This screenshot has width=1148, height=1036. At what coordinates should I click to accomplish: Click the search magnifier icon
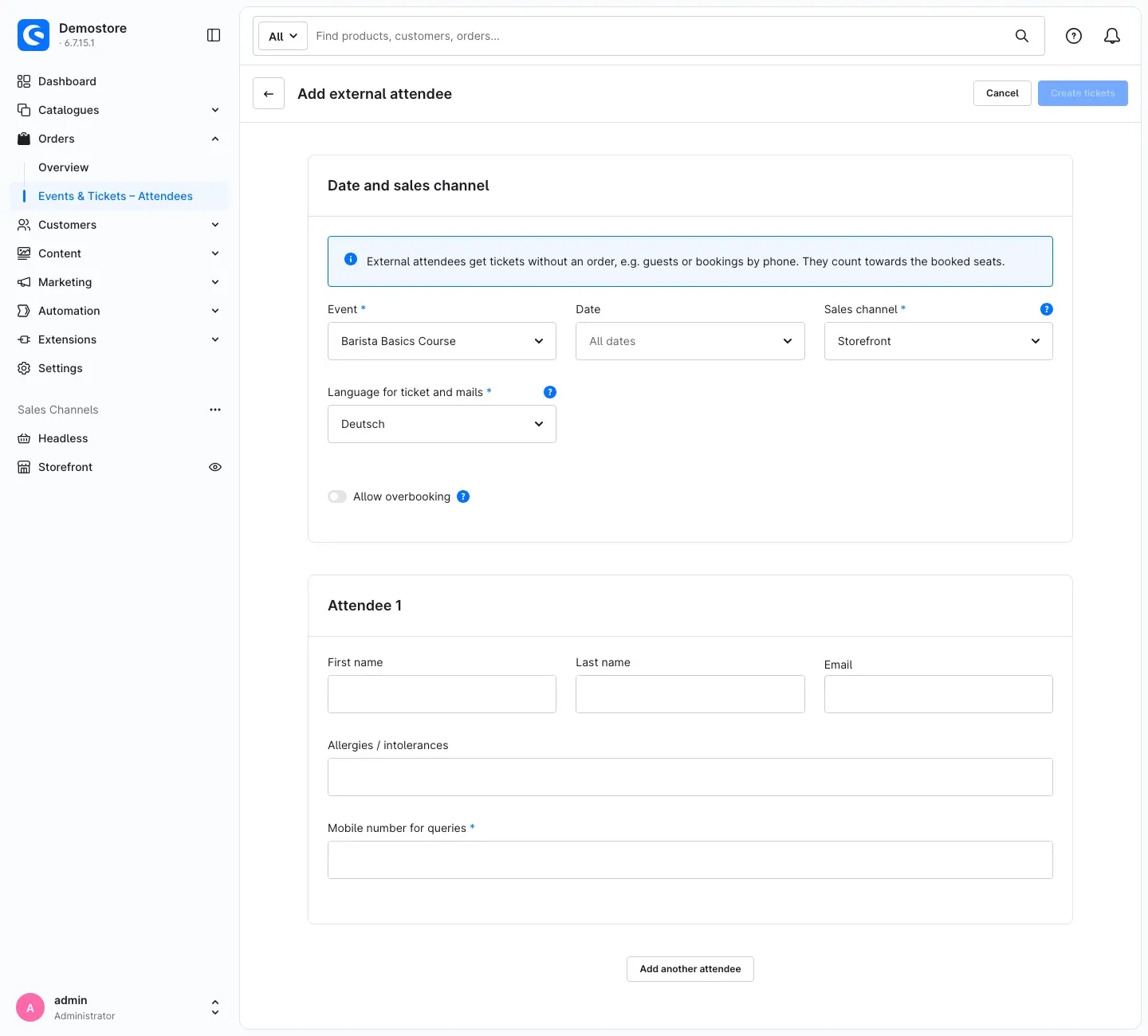pyautogui.click(x=1021, y=36)
